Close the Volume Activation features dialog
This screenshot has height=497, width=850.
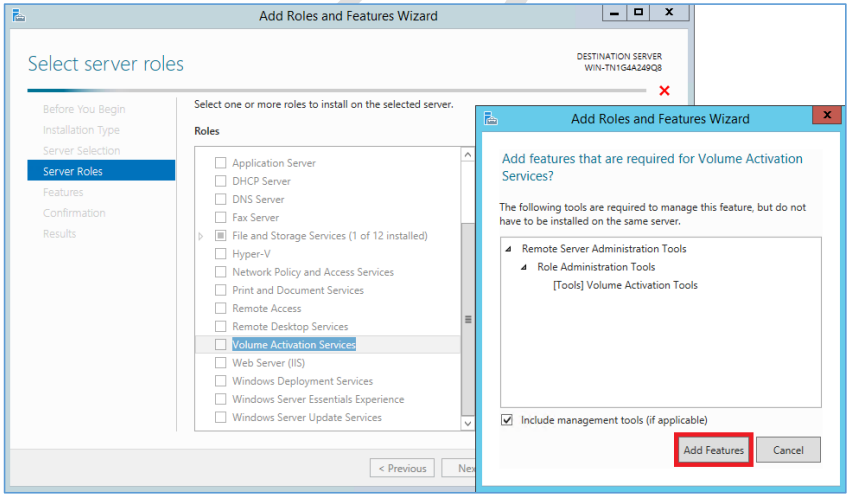tap(827, 115)
